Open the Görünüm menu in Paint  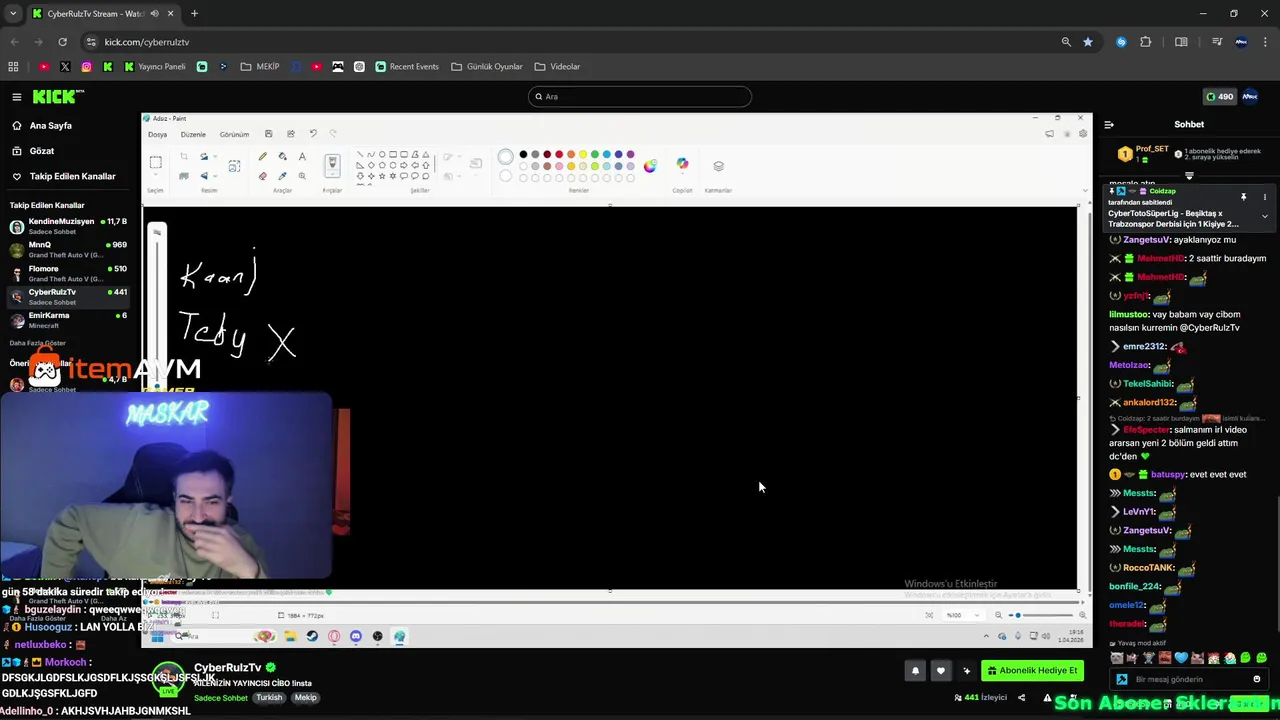coord(234,134)
